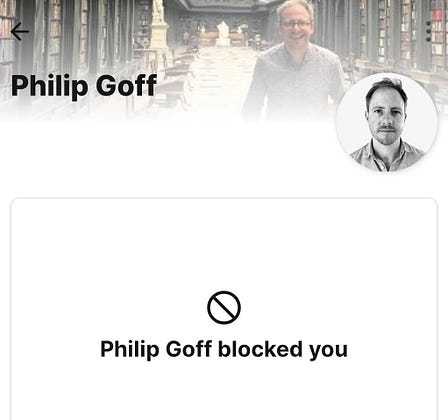Open the three-dot more options menu

429,31
